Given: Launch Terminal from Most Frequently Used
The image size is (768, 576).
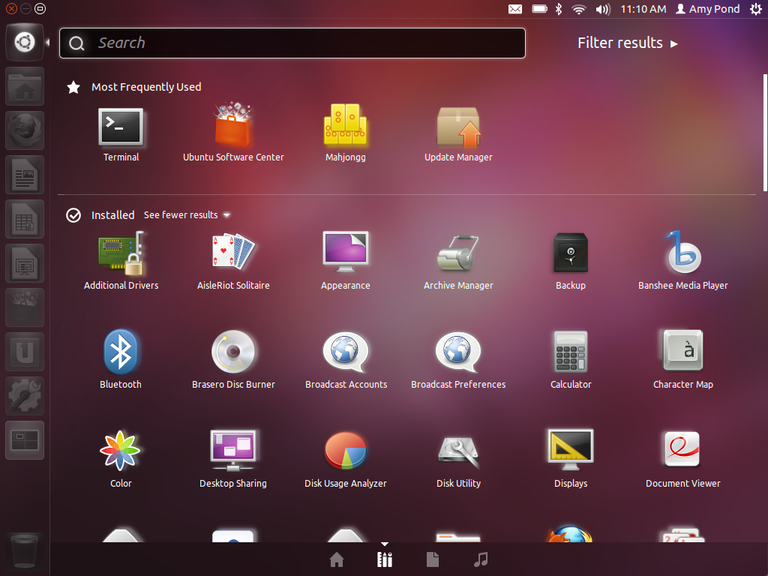Looking at the screenshot, I should coord(120,127).
